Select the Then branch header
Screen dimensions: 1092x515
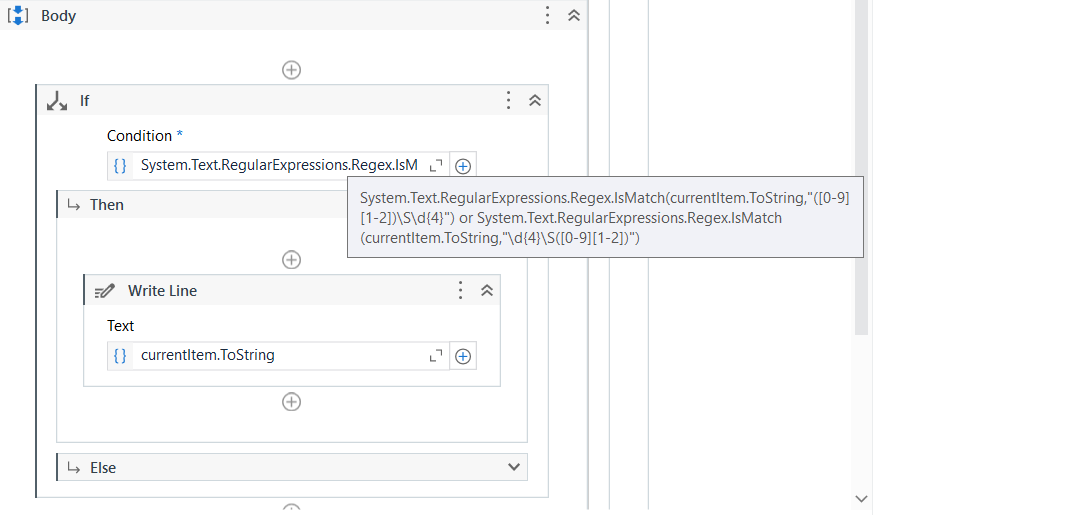coord(202,205)
